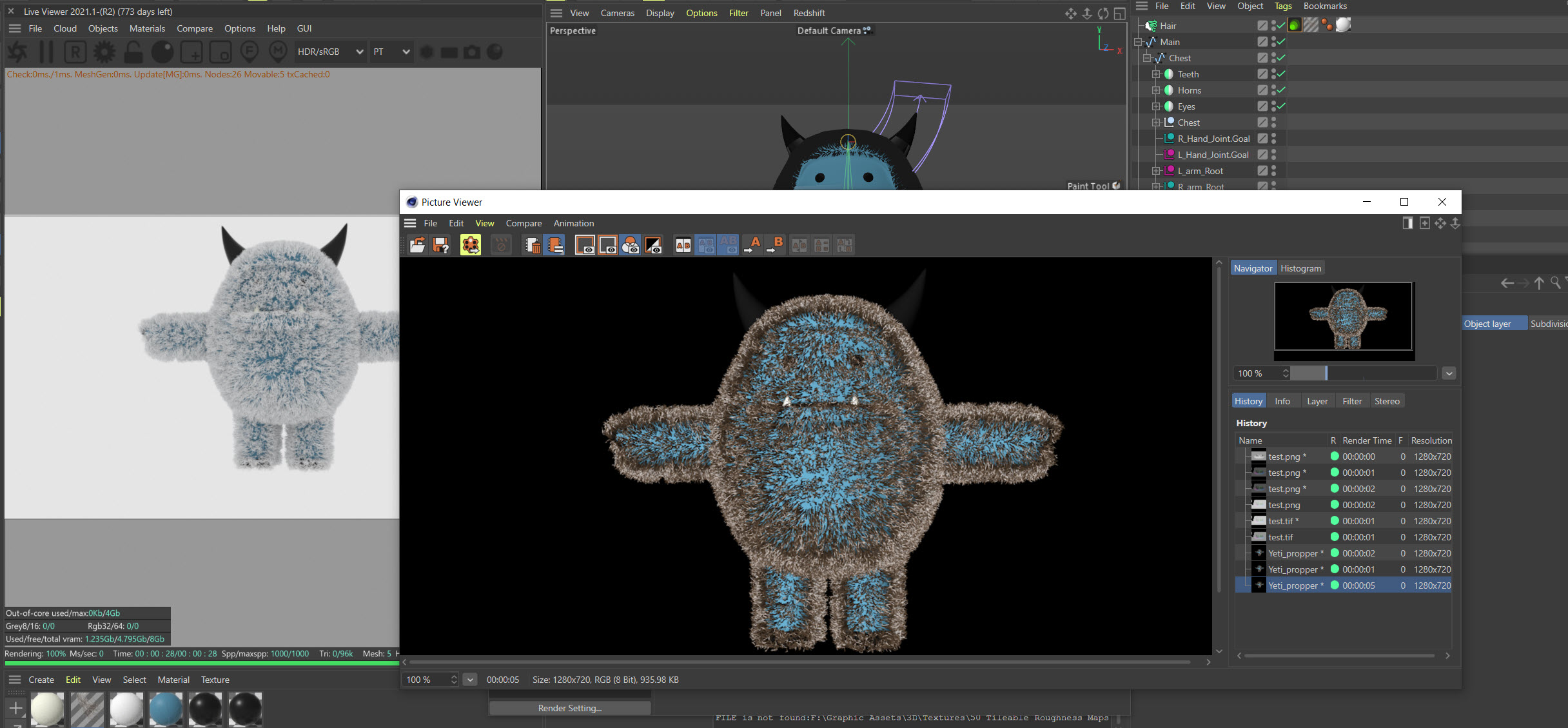Click the Render Setting... button
Image resolution: width=1568 pixels, height=728 pixels.
point(570,708)
